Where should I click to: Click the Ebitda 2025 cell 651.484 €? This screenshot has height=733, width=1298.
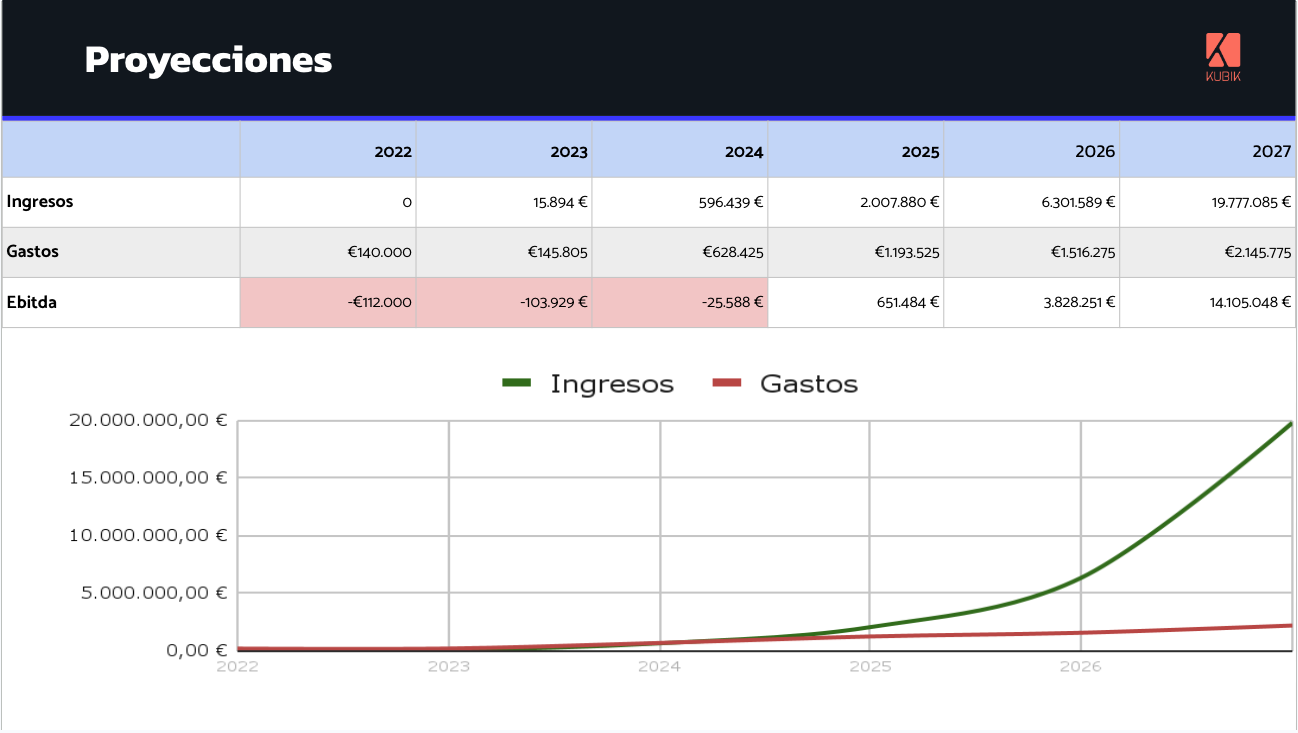tap(902, 302)
